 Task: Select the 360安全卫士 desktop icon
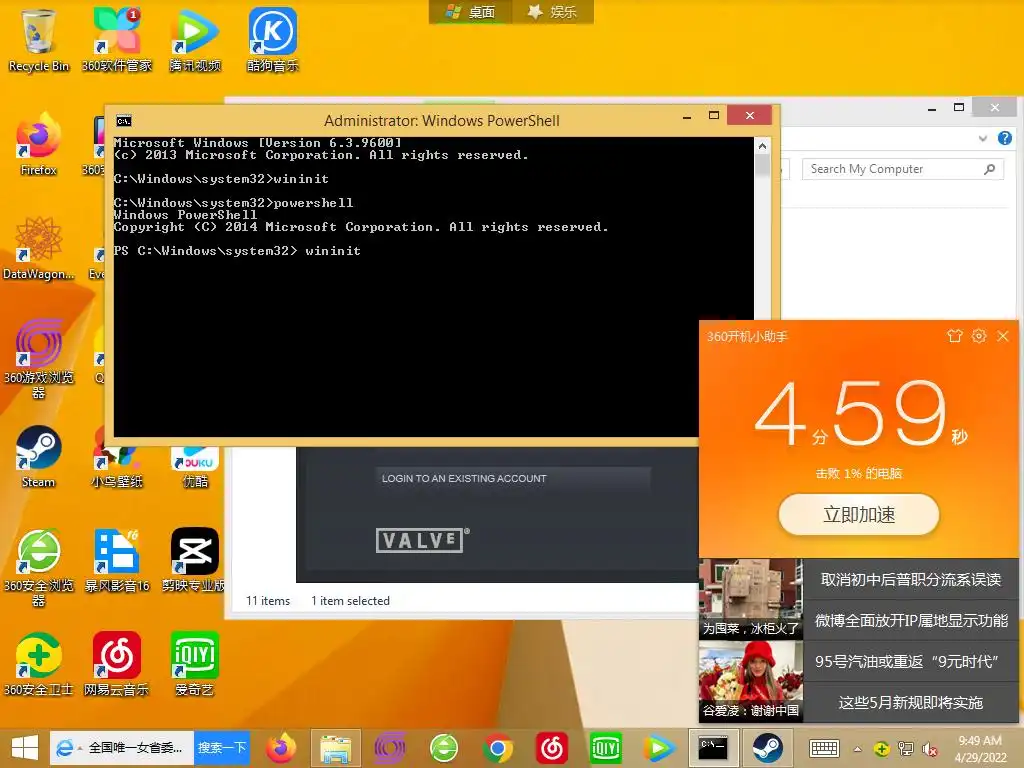(x=39, y=664)
